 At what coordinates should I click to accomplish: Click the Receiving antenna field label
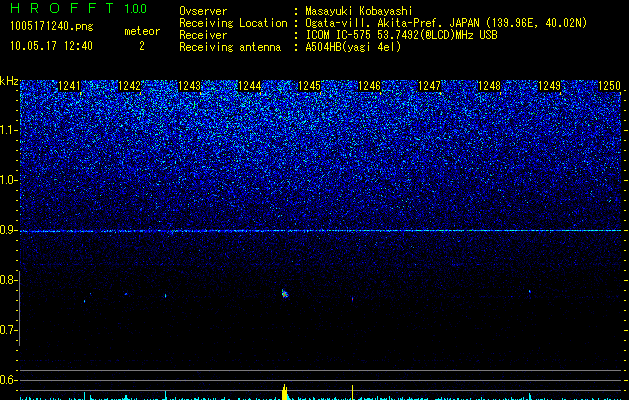230,47
